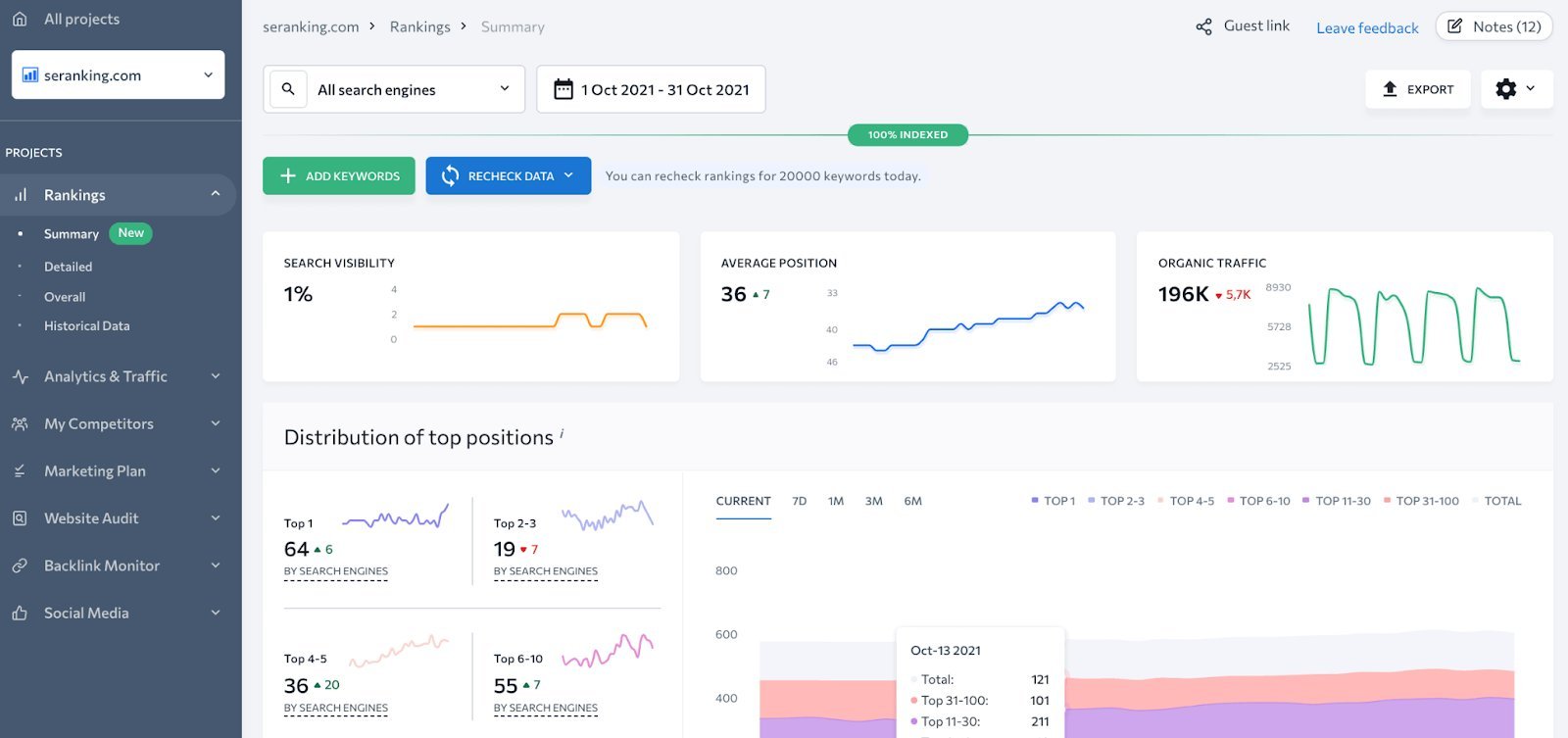Click the Website Audit magnifier icon
The height and width of the screenshot is (738, 1568).
coord(20,518)
